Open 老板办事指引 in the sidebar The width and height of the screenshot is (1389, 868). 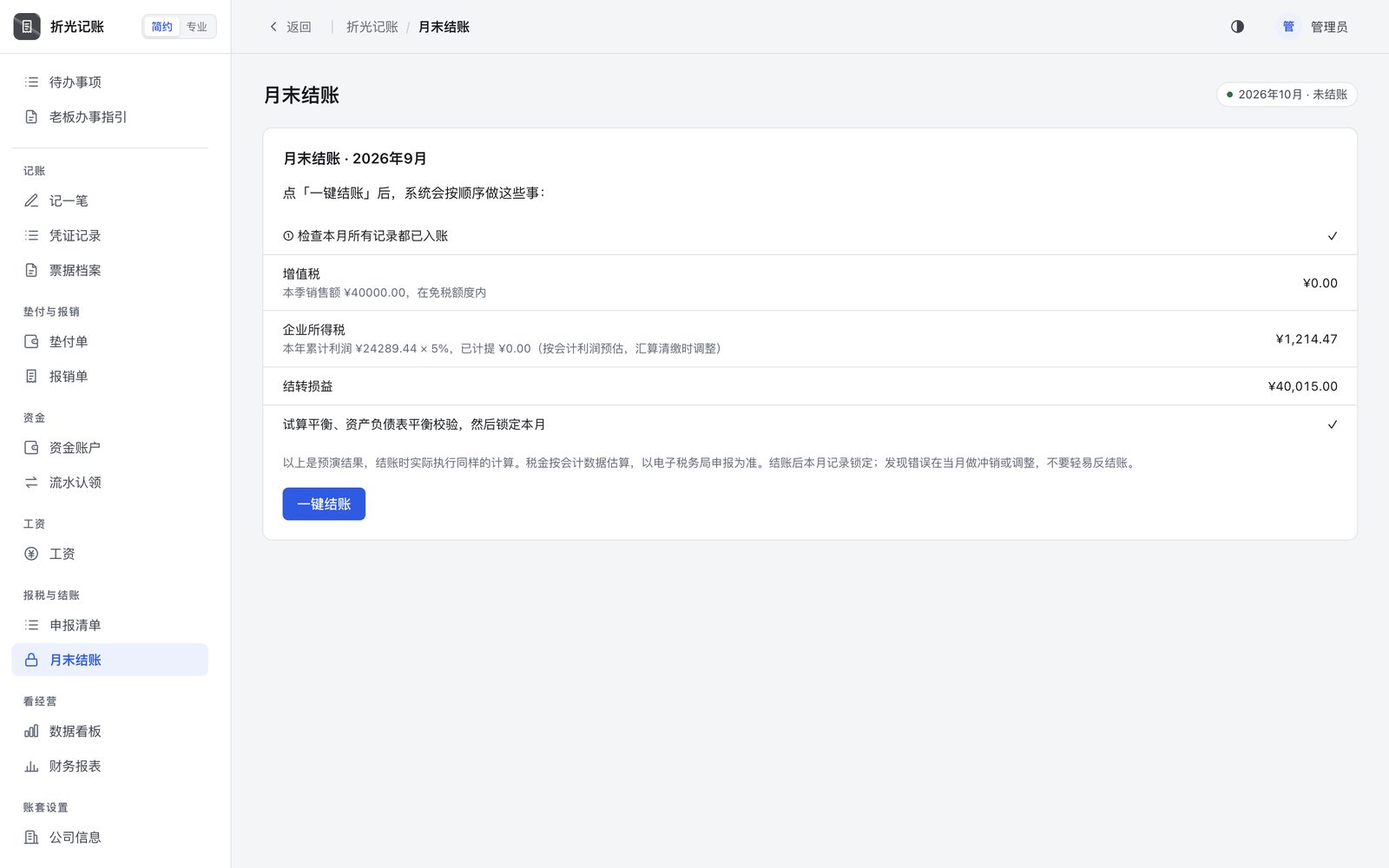pyautogui.click(x=110, y=117)
